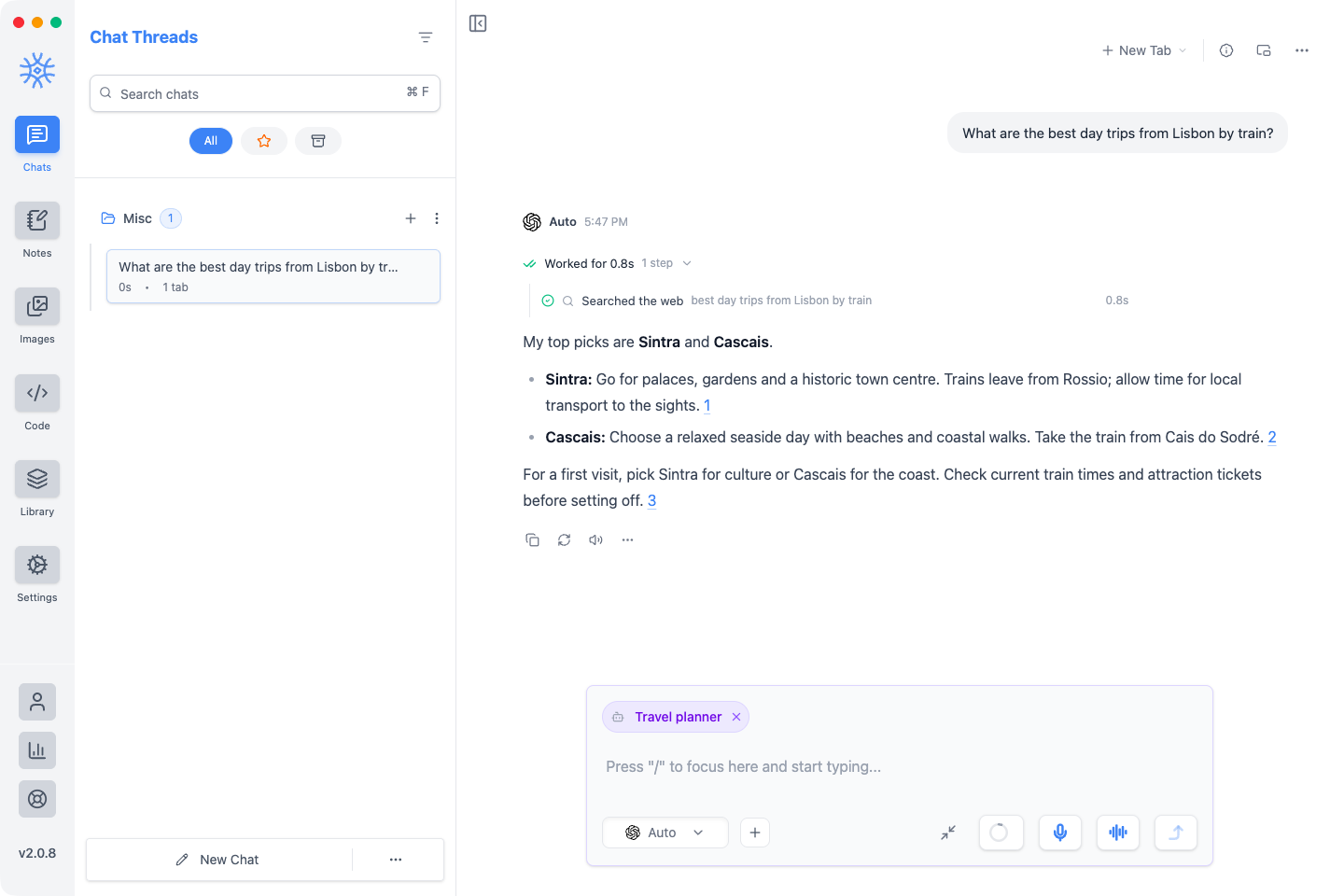Image resolution: width=1344 pixels, height=896 pixels.
Task: Copy the assistant response
Action: pos(532,540)
